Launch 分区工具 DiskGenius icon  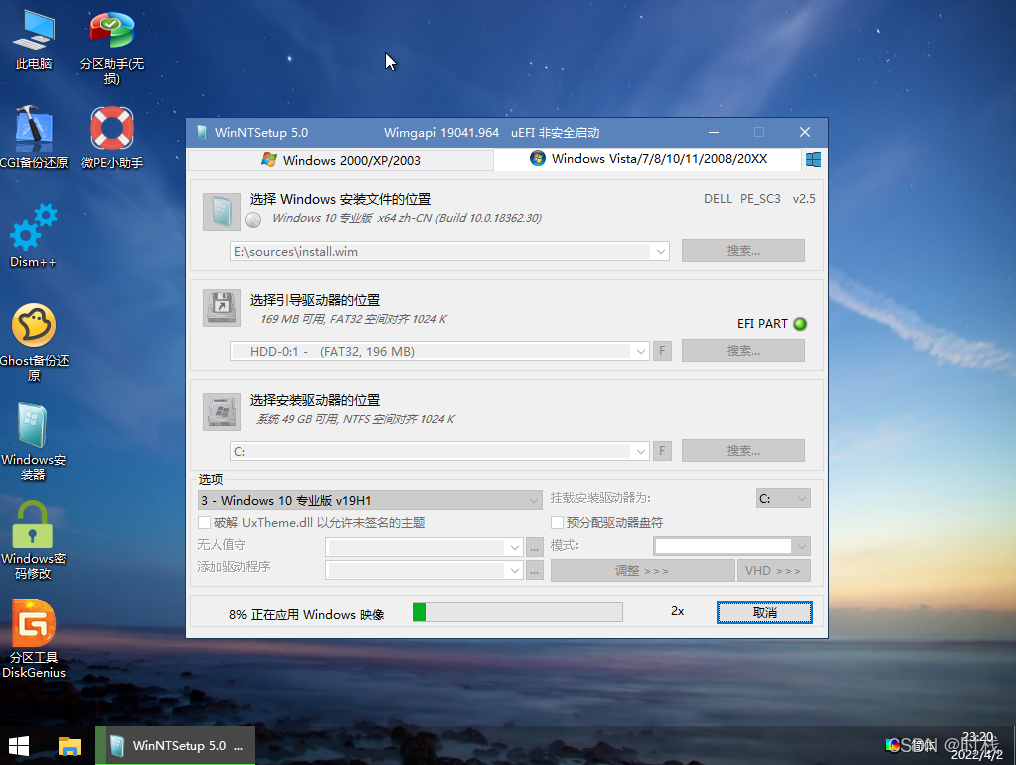(x=34, y=639)
